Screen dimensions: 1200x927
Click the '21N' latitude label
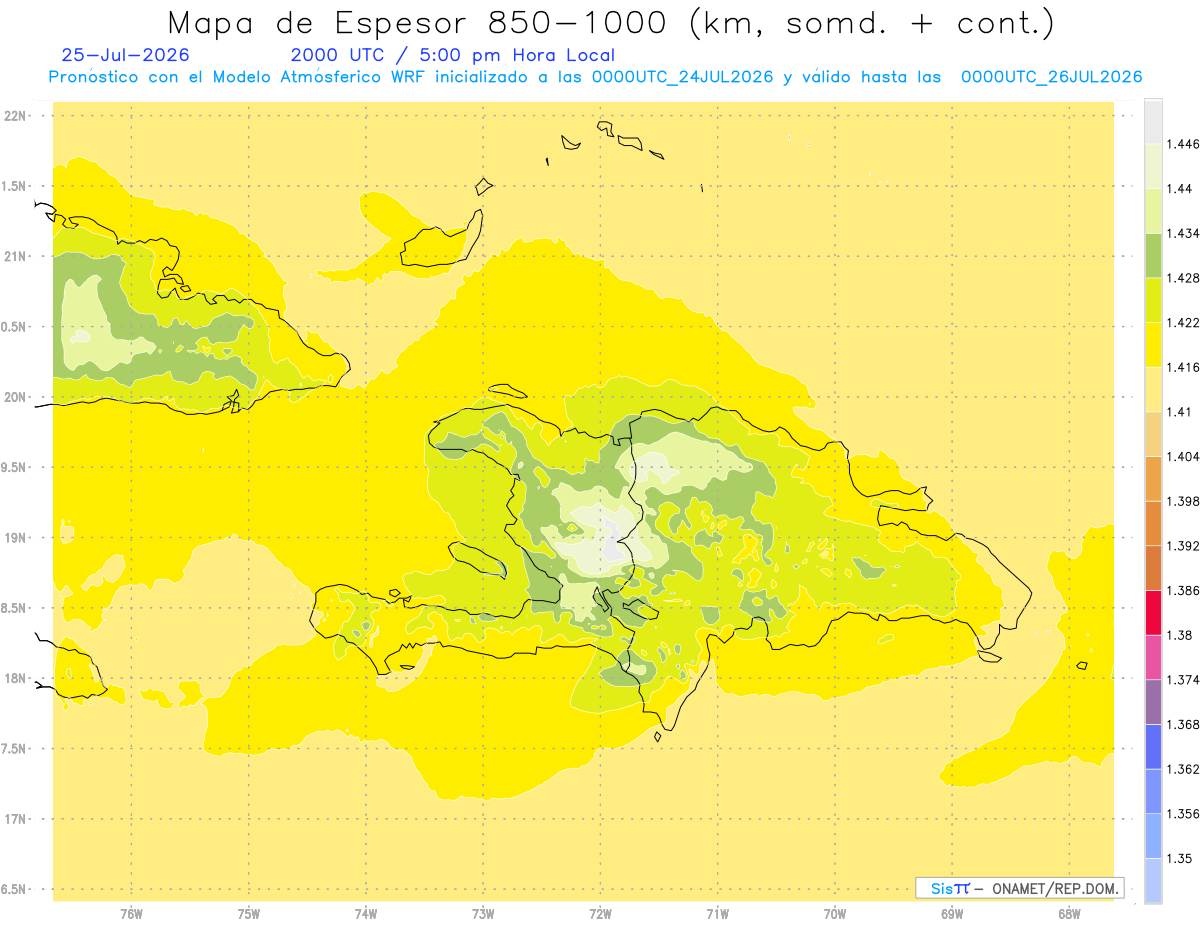pyautogui.click(x=14, y=256)
